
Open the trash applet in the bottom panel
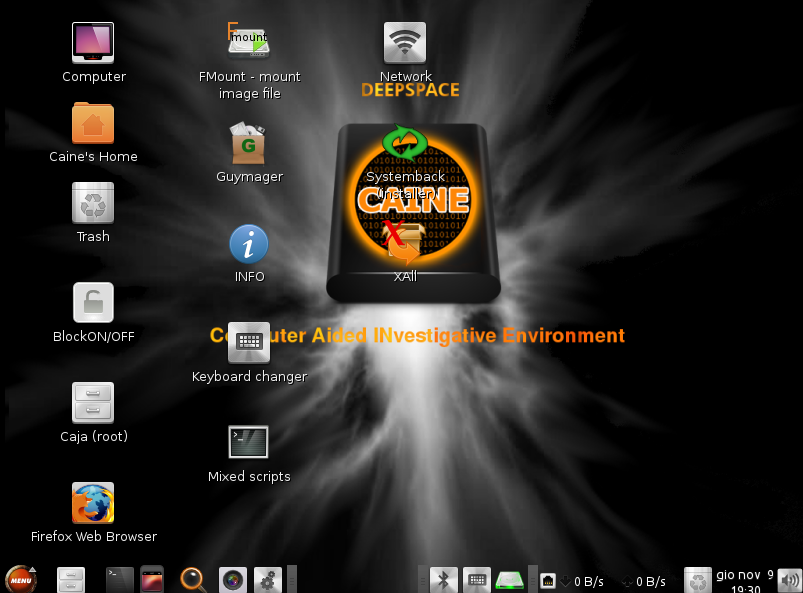(698, 580)
